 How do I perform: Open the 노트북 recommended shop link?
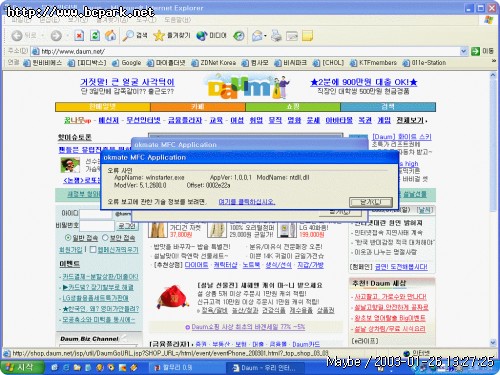(251, 265)
